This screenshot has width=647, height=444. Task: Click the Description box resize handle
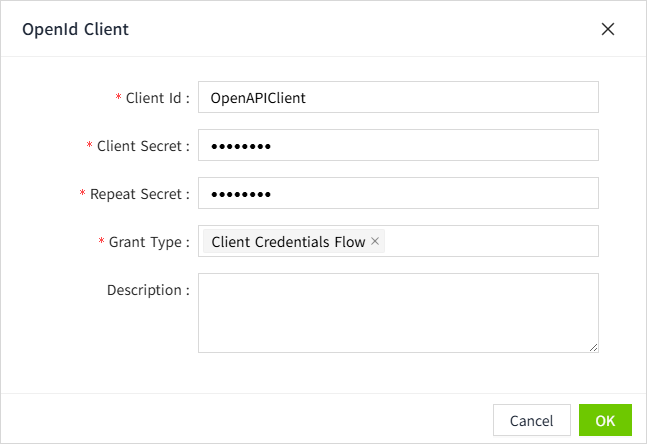[x=593, y=346]
